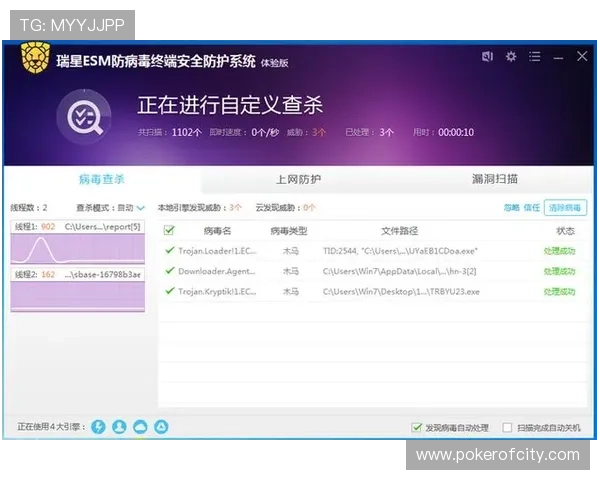The image size is (600, 480).
Task: Click the magnifier scan progress icon
Action: click(85, 116)
